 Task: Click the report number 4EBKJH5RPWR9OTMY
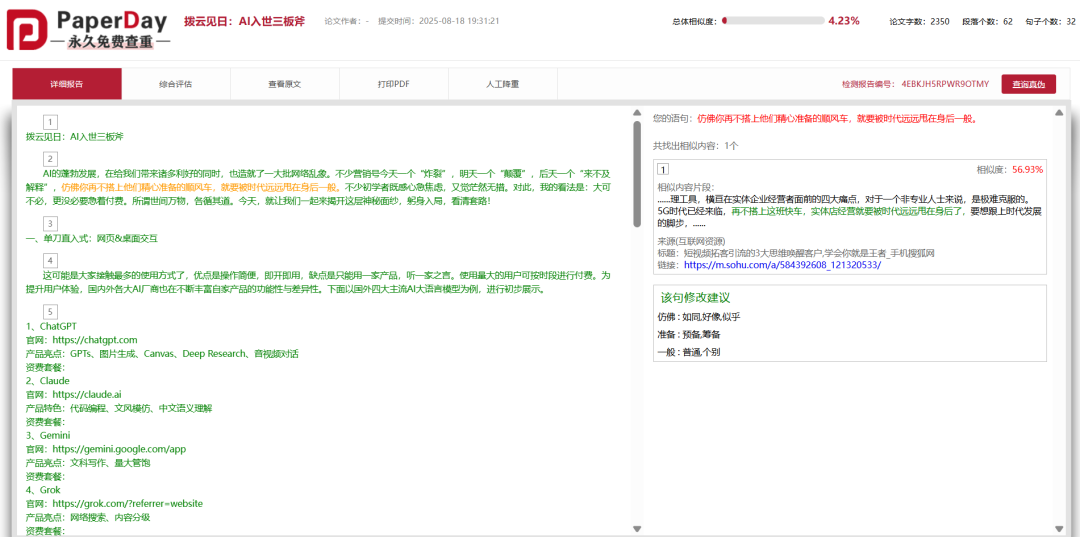[944, 84]
